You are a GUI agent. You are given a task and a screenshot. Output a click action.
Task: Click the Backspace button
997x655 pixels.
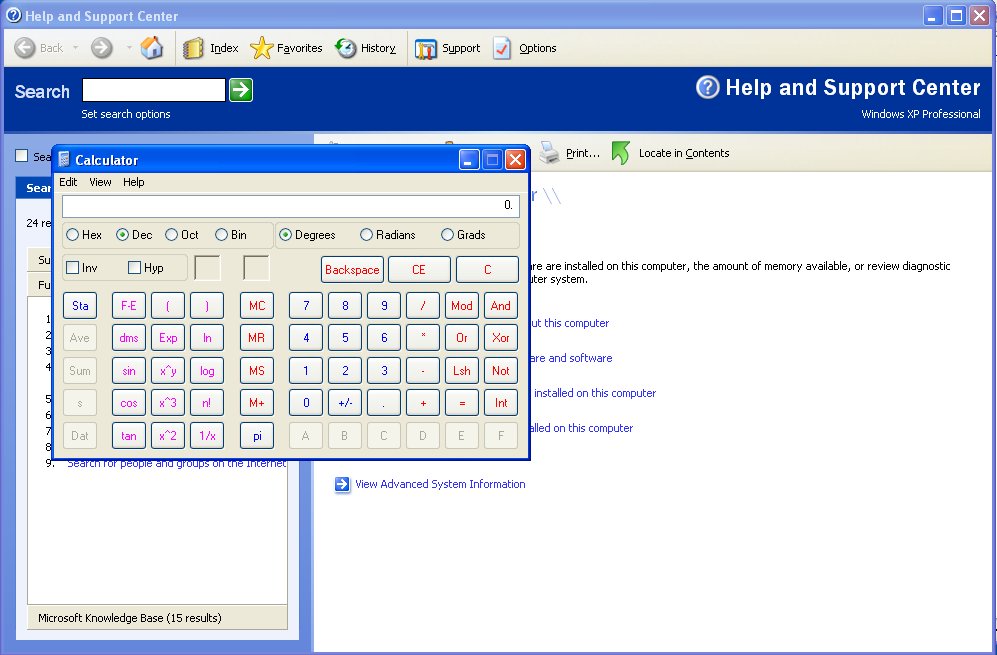(352, 270)
